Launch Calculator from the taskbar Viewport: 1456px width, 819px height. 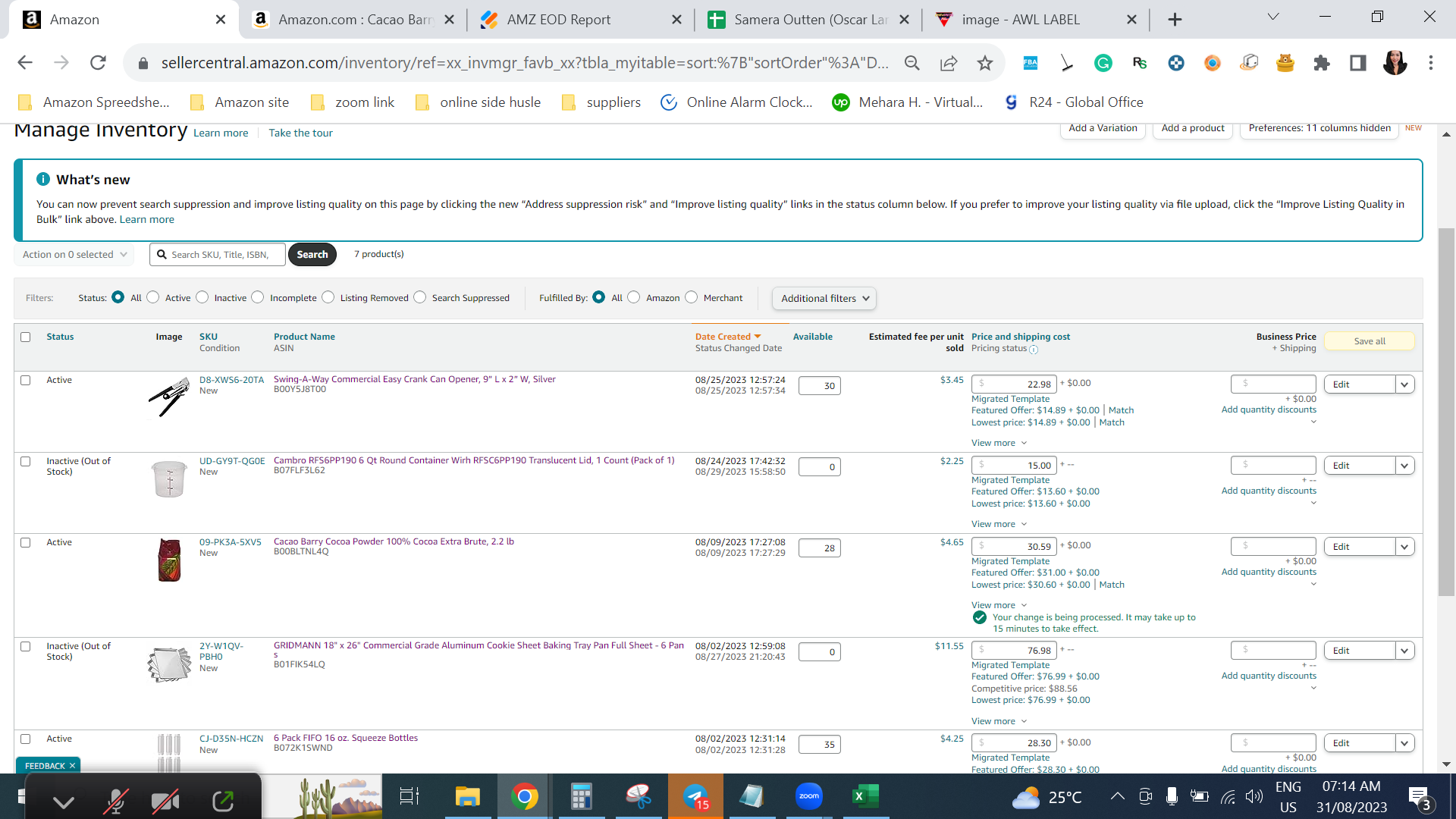pos(581,796)
